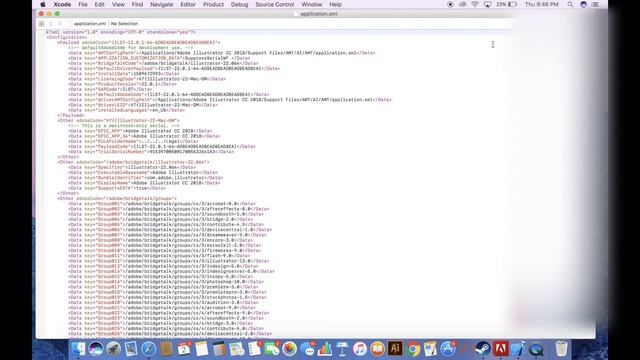
Task: Open the Debug menu
Action: point(240,4)
